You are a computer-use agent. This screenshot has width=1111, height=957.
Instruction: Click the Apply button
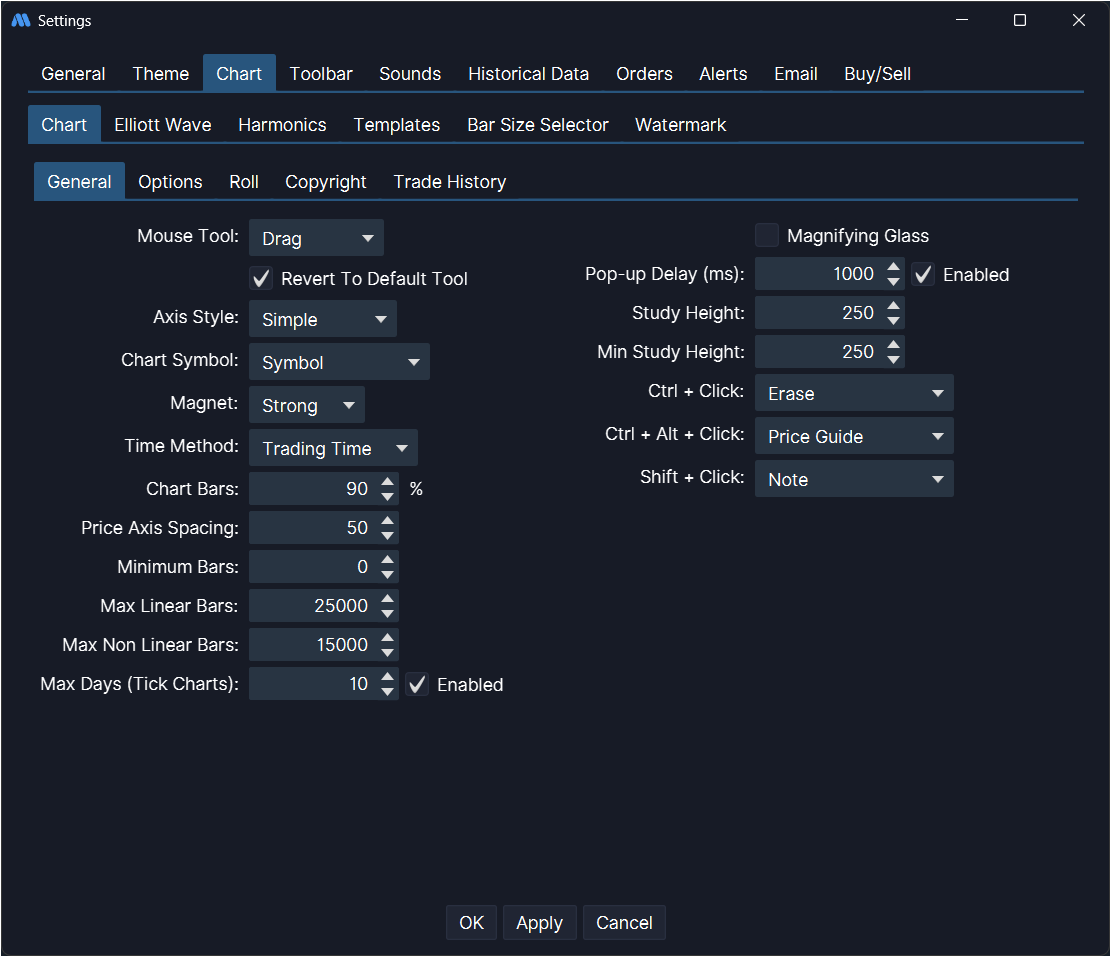539,923
